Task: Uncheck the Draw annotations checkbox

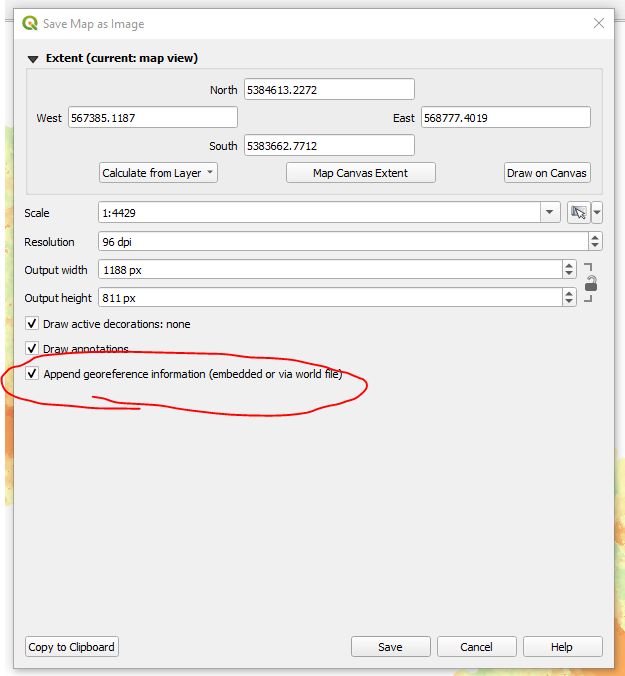Action: [32, 348]
